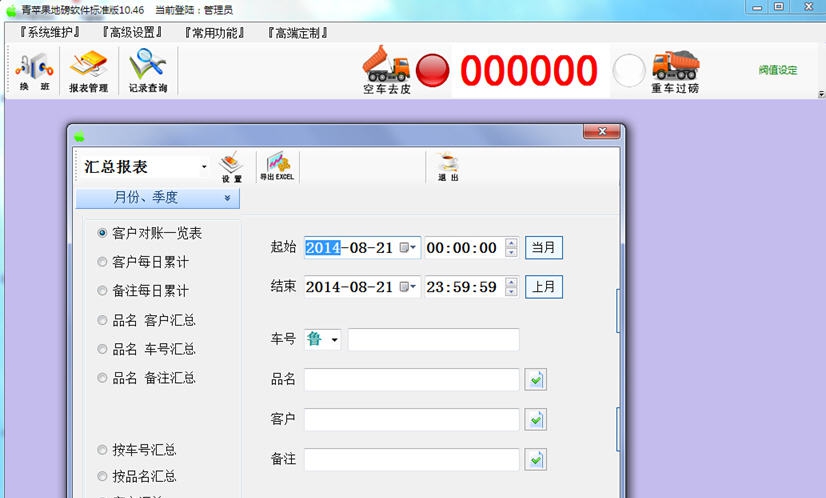Close the report dialog window
Viewport: 826px width, 498px height.
(x=602, y=131)
